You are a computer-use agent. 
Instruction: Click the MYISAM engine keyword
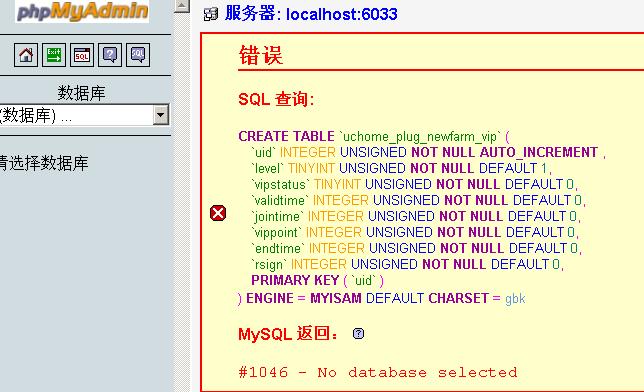click(336, 298)
